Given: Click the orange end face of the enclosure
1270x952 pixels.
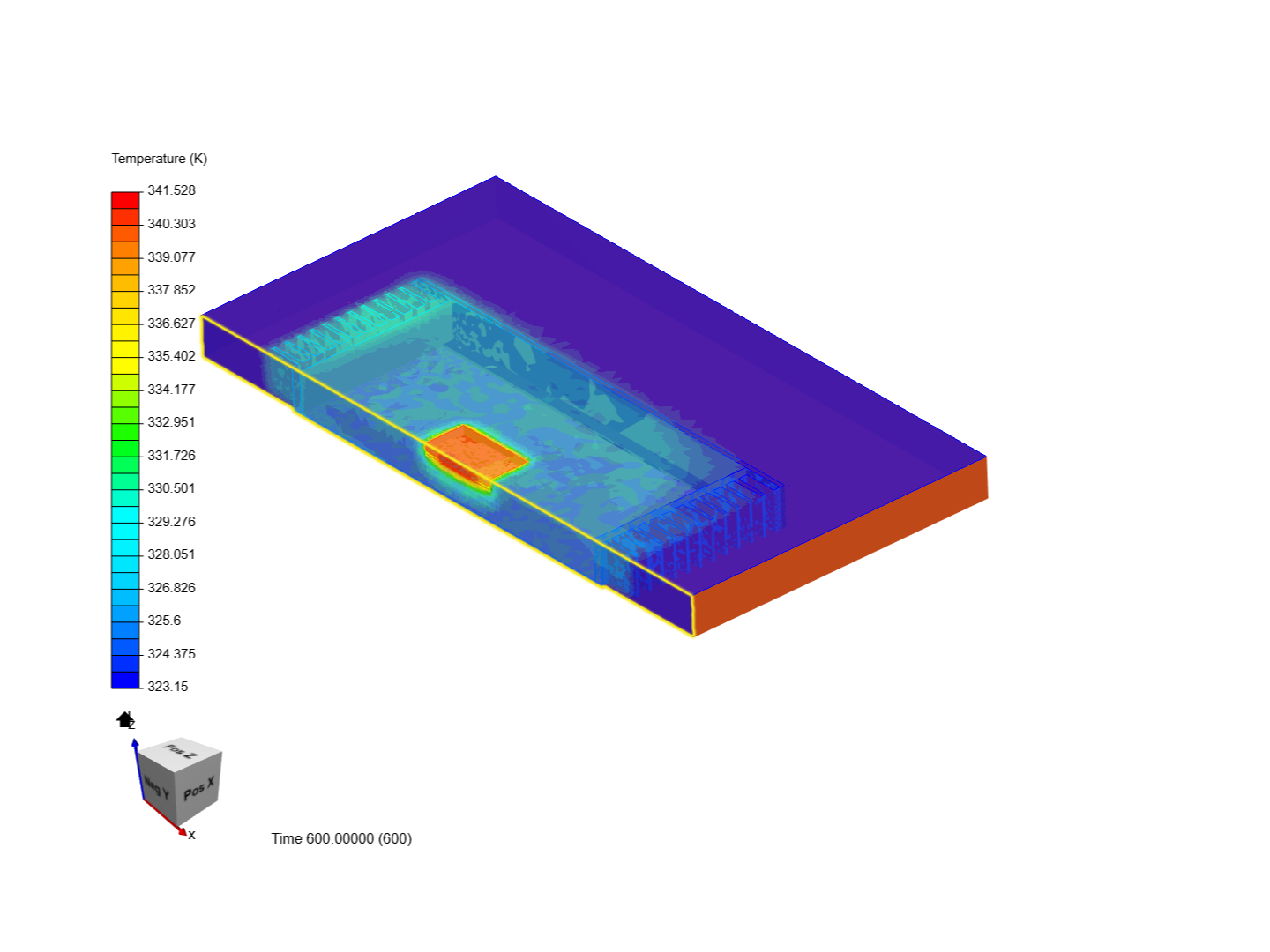Looking at the screenshot, I should (840, 547).
